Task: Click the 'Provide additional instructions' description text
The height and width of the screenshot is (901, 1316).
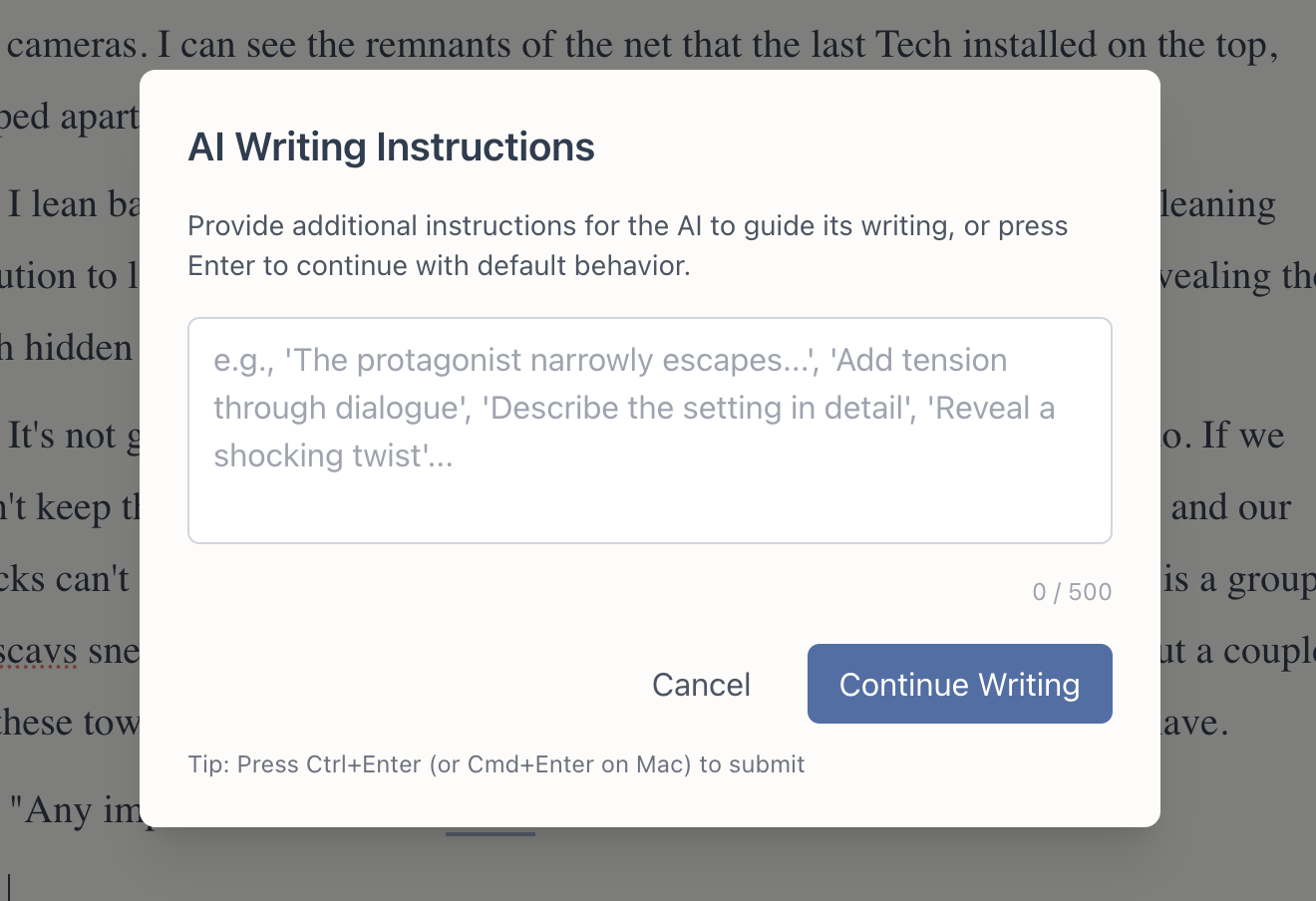Action: click(x=627, y=245)
